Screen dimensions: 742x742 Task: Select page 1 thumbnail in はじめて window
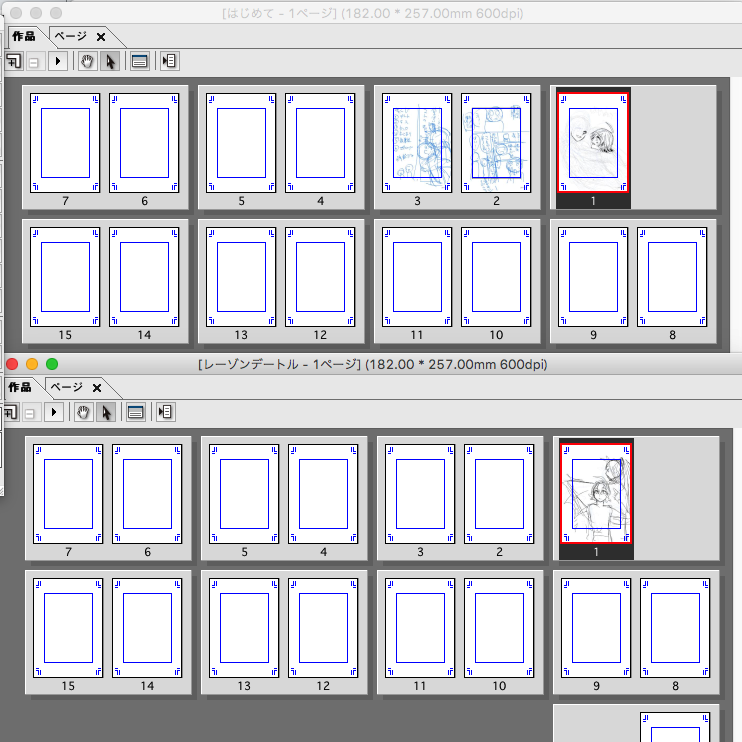coord(593,143)
